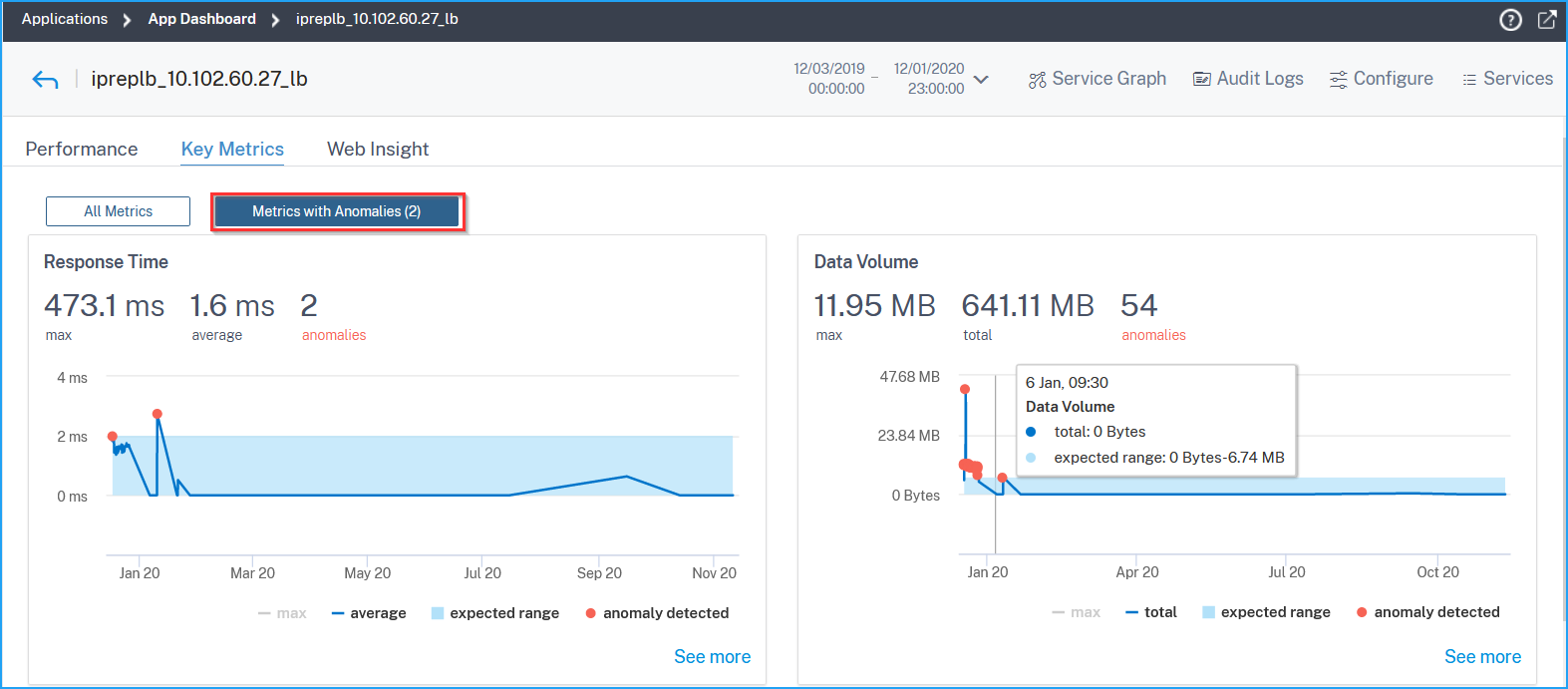Open the help question mark icon
Screen dimensions: 1568x689
[1511, 20]
